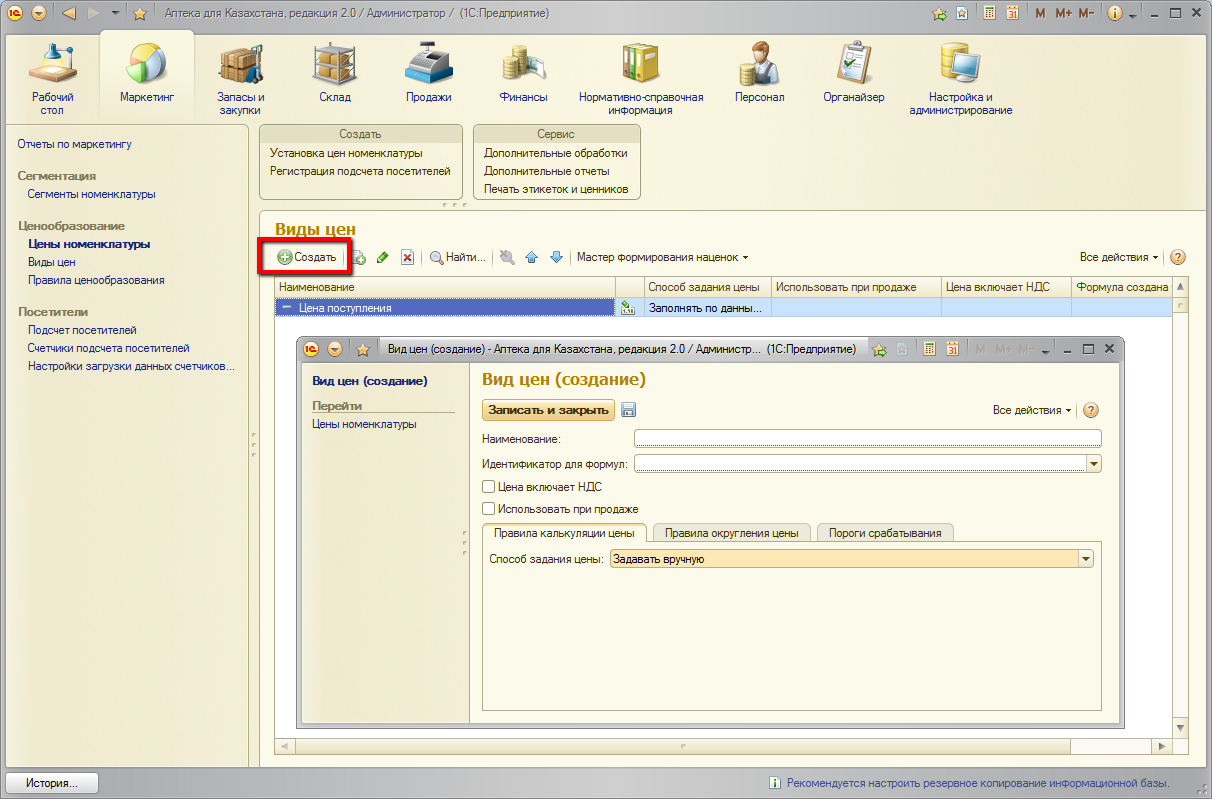Switch to the Правила округления цены tab

(x=731, y=533)
